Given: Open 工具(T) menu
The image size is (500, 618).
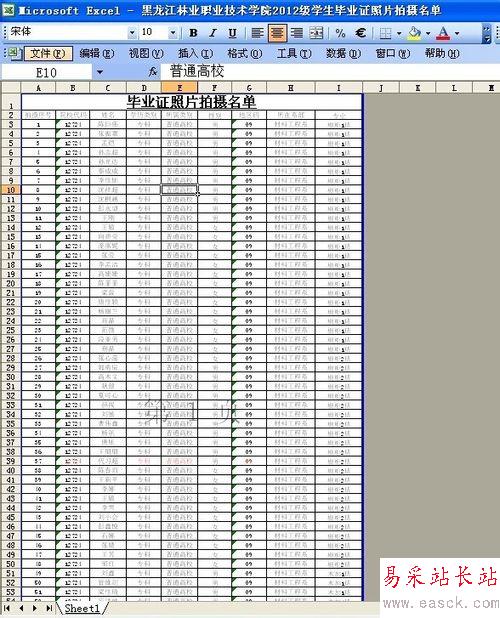Looking at the screenshot, I should point(294,53).
